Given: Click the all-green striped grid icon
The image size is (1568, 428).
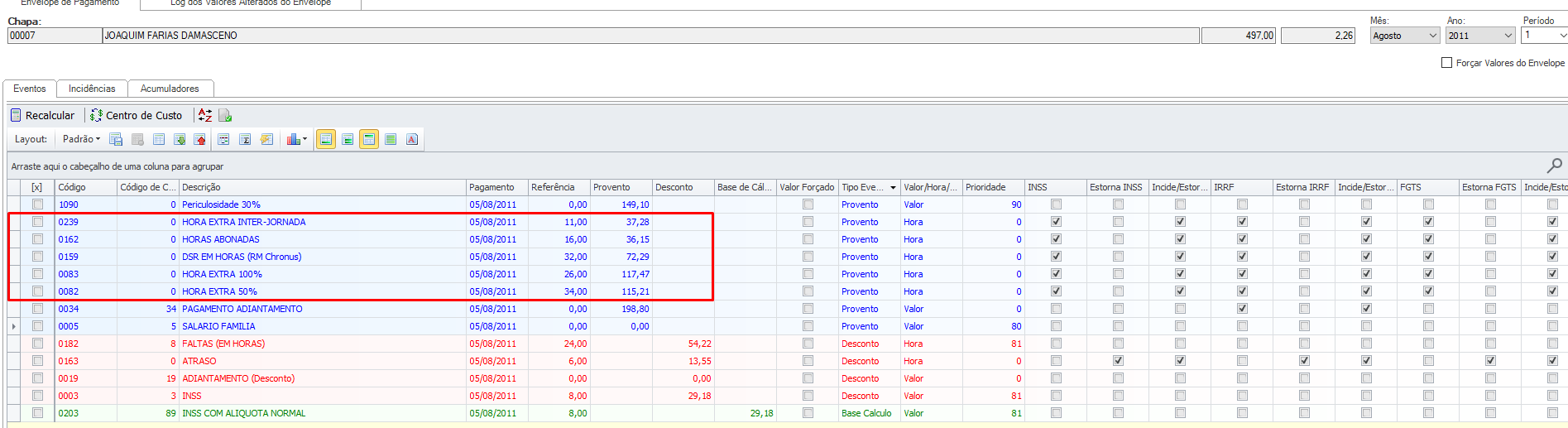Looking at the screenshot, I should click(x=391, y=139).
